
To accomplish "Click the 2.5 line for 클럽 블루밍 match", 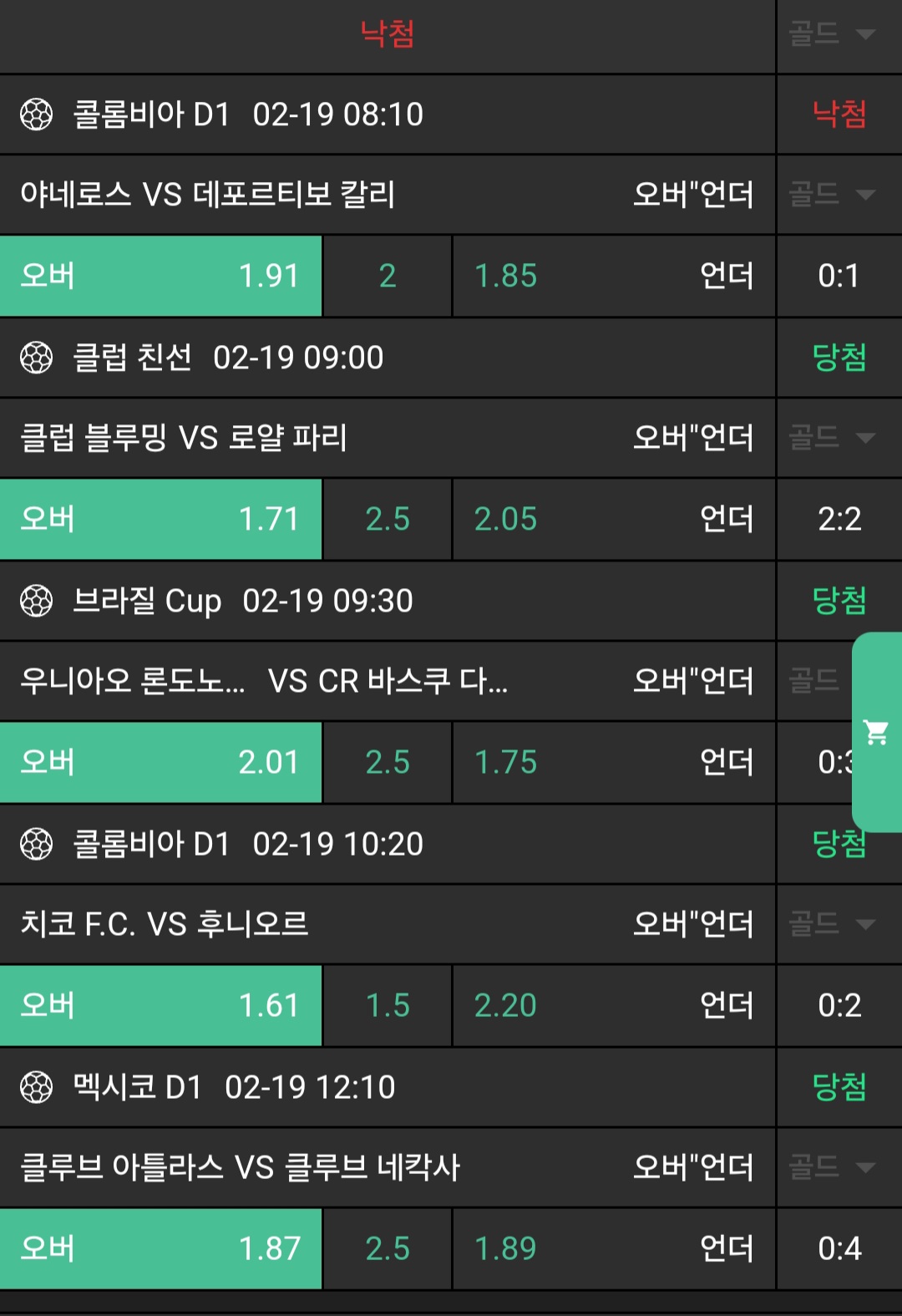I will tap(388, 519).
